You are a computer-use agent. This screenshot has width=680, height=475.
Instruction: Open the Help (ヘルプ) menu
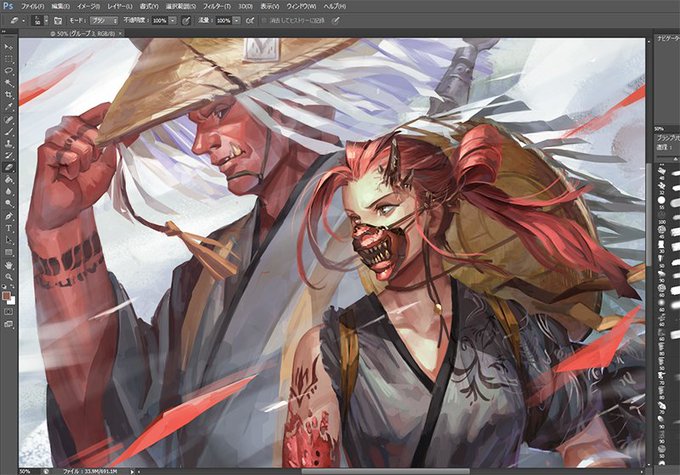pos(334,7)
